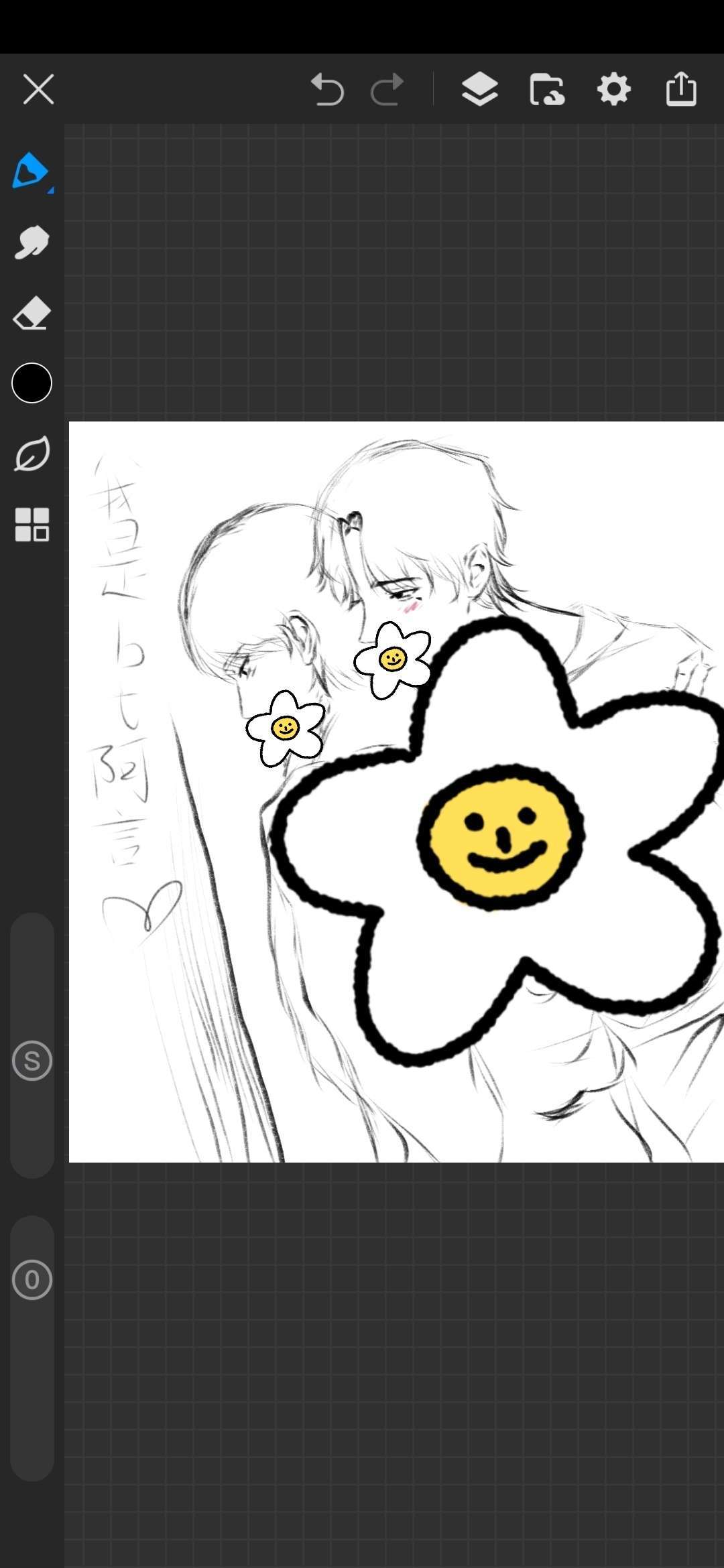Redo the undone stroke
This screenshot has width=724, height=1568.
click(387, 89)
